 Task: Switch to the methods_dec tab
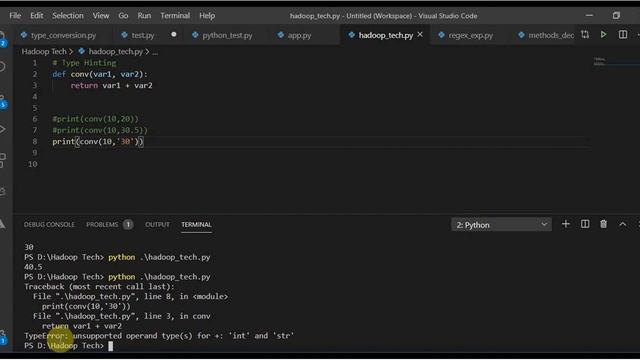[x=550, y=35]
